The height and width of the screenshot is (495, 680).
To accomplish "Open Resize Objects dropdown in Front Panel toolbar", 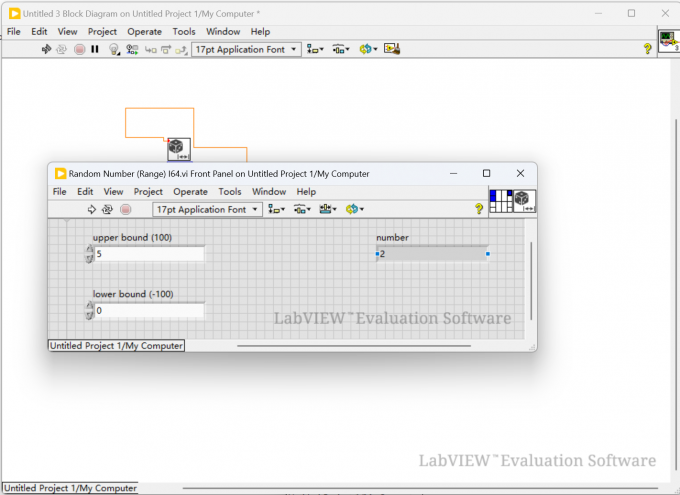I will pyautogui.click(x=328, y=209).
